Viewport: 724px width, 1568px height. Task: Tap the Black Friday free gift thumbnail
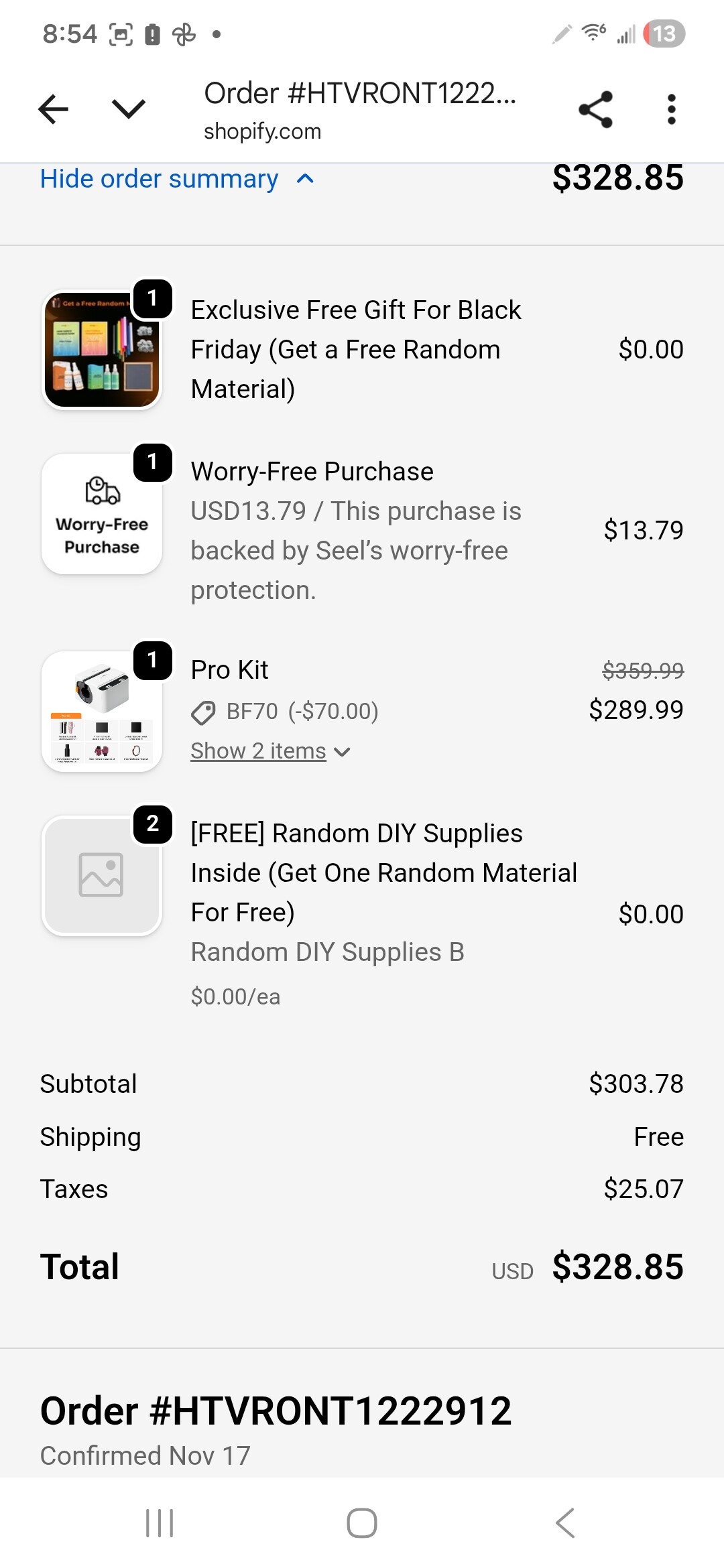(x=102, y=349)
